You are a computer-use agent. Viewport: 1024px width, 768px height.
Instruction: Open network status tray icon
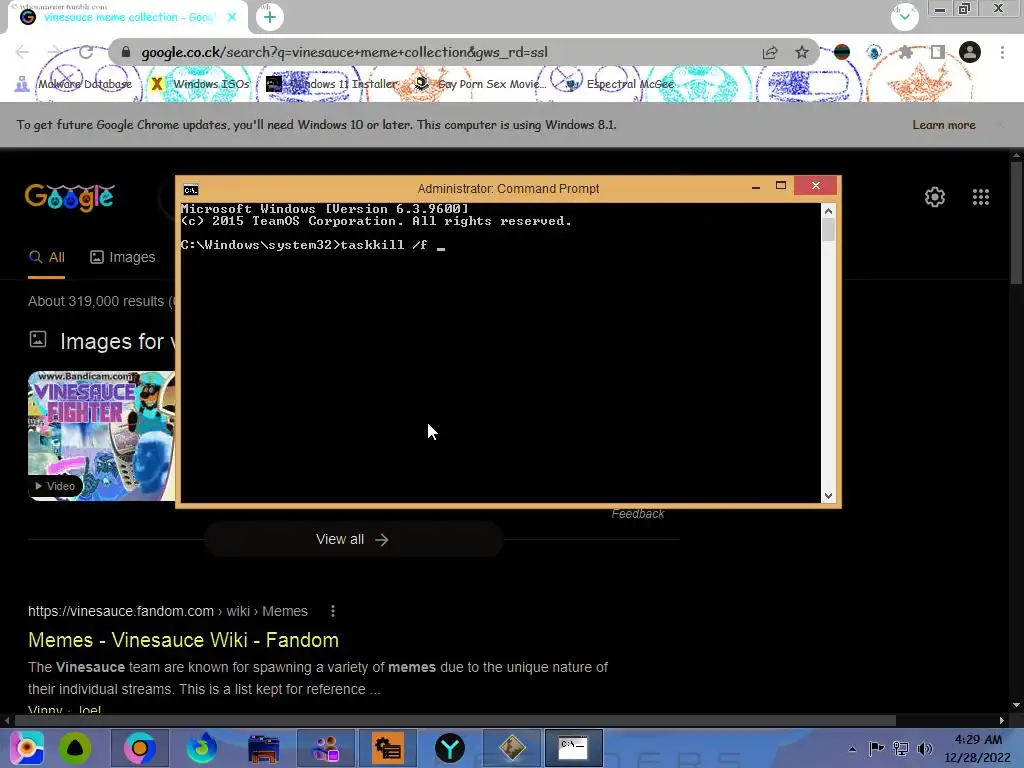[901, 748]
